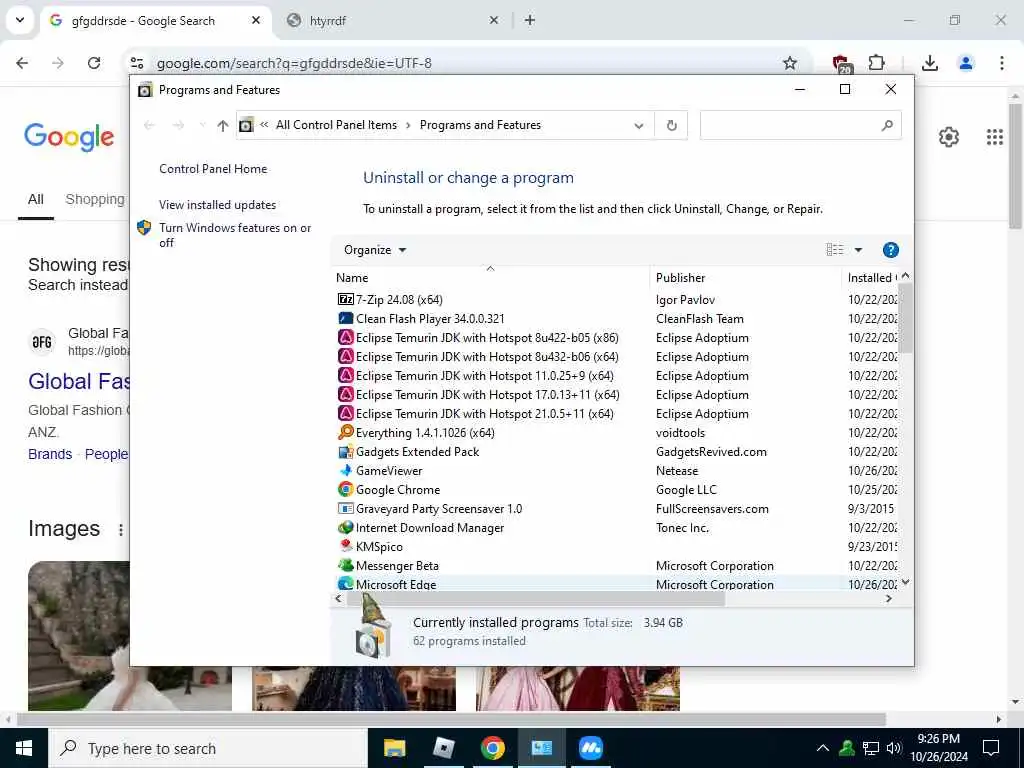The width and height of the screenshot is (1024, 768).
Task: Click the Messenger Beta icon
Action: 345,565
